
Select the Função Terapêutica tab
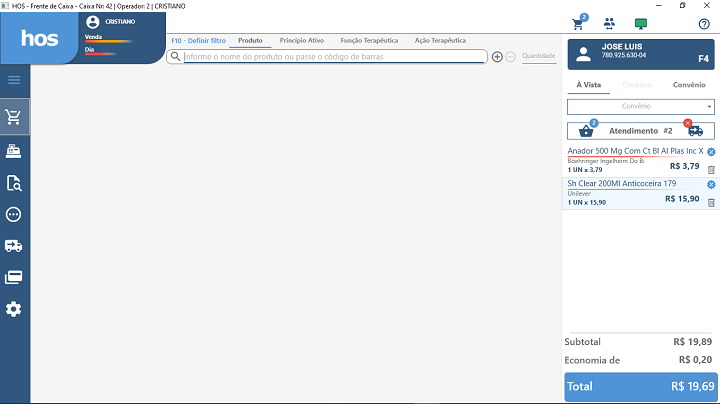[x=369, y=41]
